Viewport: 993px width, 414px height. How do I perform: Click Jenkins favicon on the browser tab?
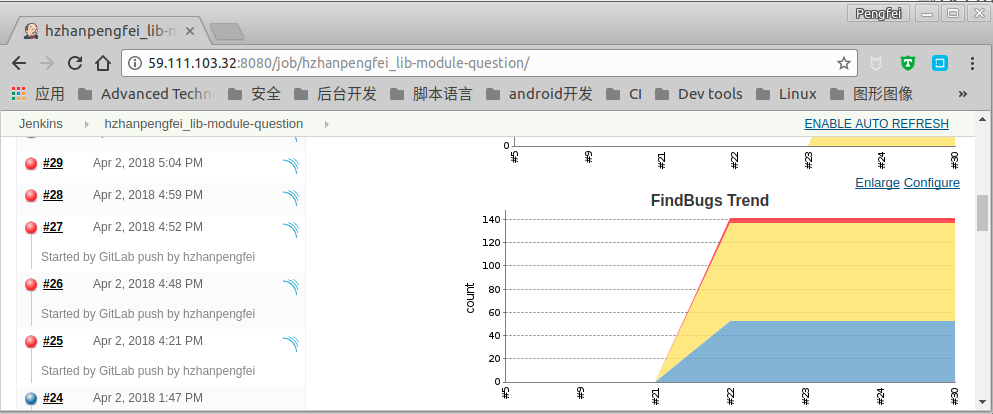[30, 30]
